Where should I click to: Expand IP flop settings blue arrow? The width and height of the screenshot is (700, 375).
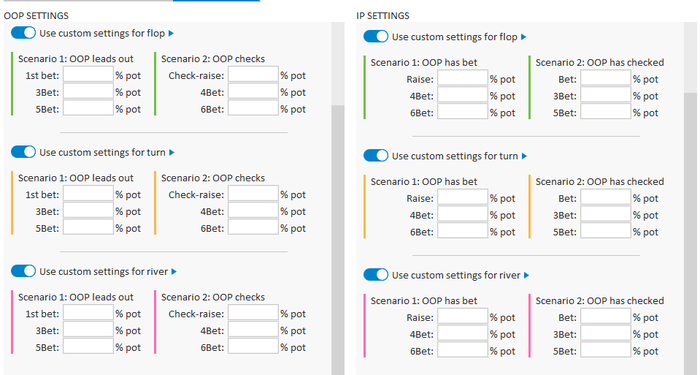524,37
